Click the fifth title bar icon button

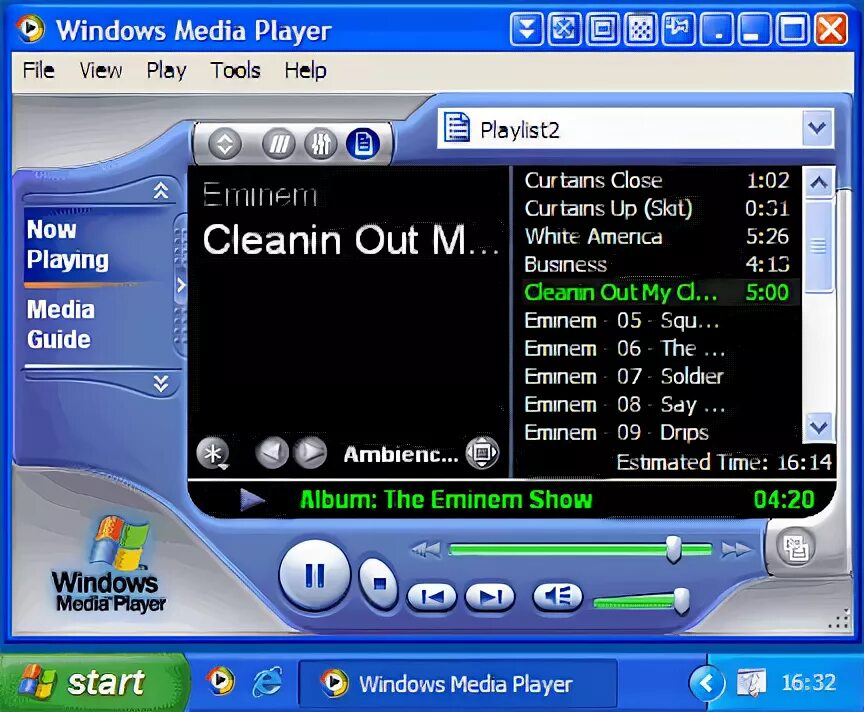point(678,29)
